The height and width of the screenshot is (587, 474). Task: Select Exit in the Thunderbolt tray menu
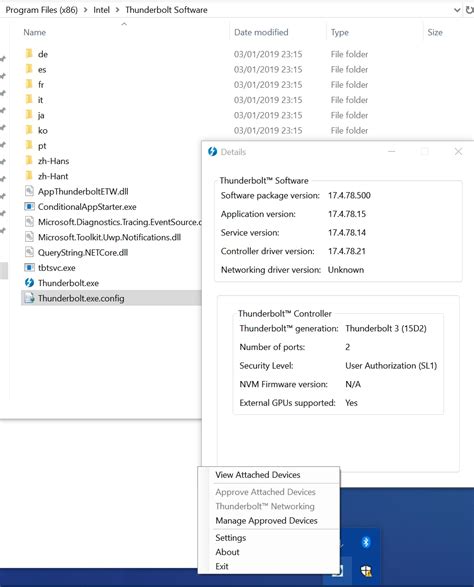click(x=222, y=566)
